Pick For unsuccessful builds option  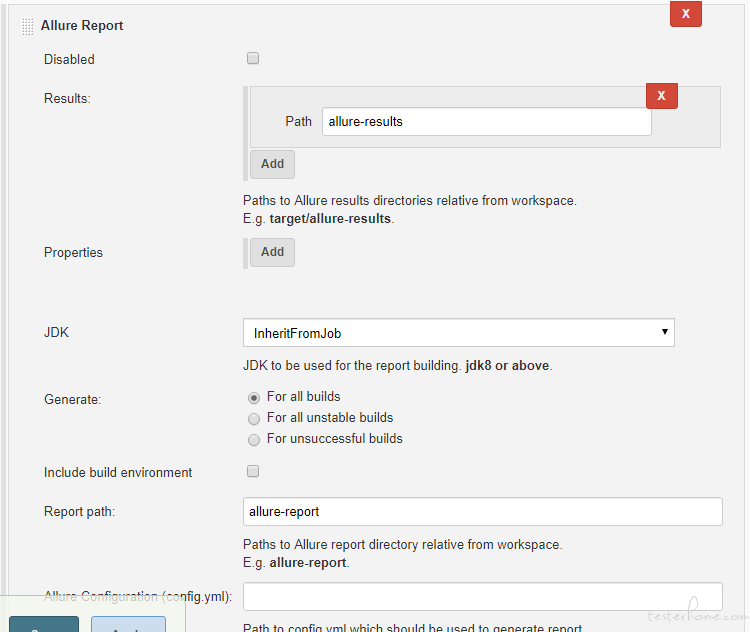254,440
